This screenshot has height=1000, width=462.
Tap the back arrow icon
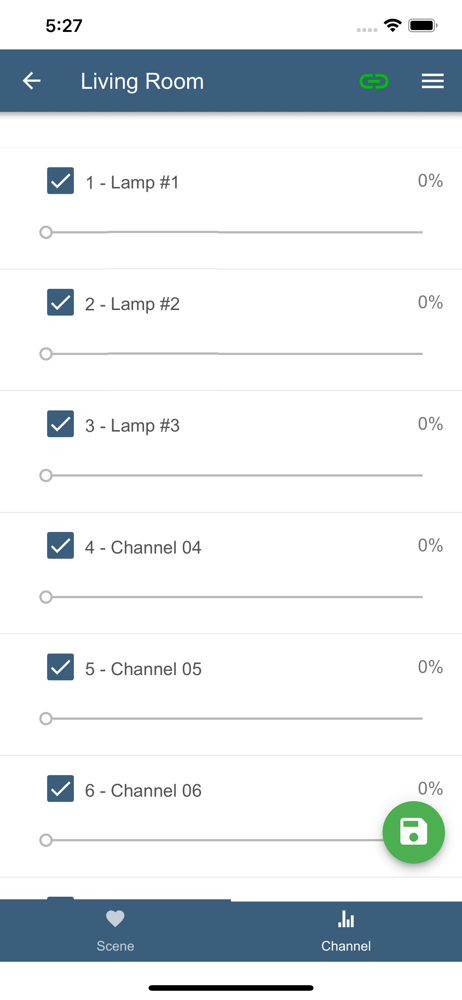click(31, 81)
